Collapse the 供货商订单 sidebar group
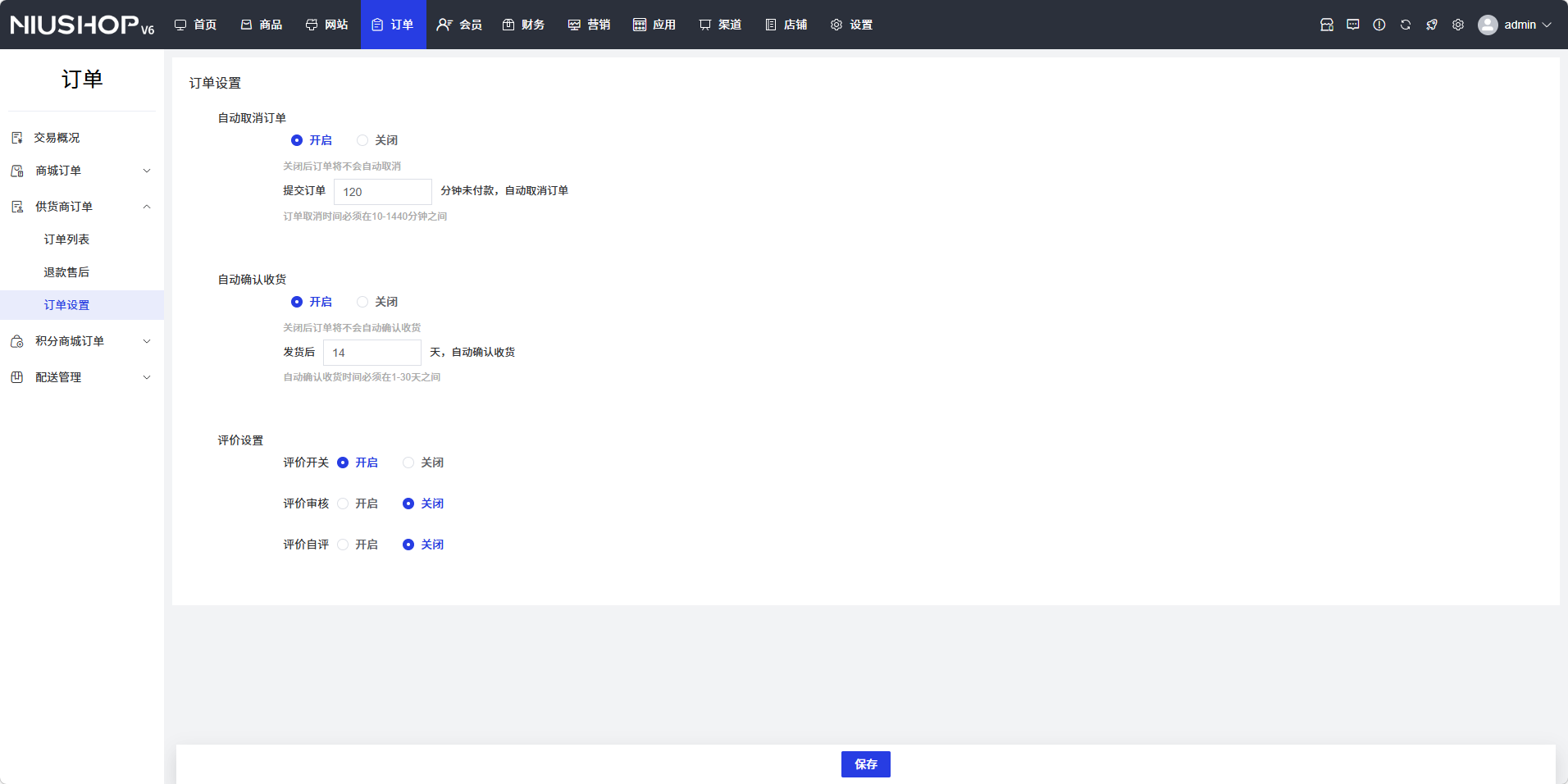 coord(82,207)
